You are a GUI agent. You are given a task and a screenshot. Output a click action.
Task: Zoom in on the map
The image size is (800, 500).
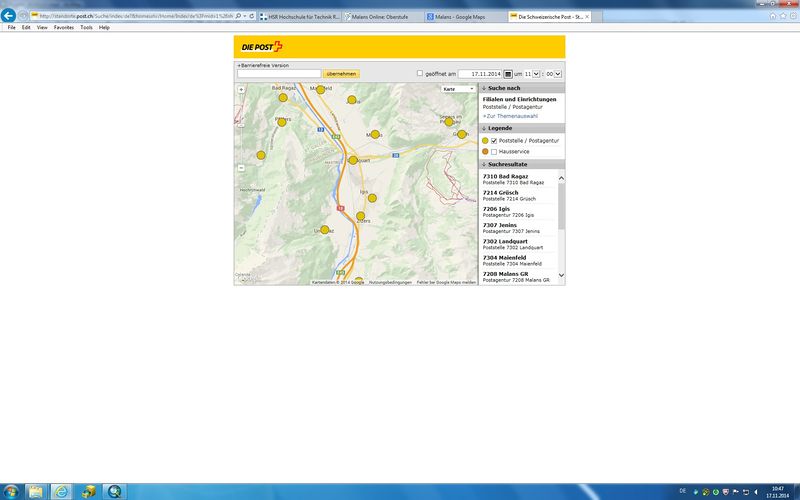241,90
